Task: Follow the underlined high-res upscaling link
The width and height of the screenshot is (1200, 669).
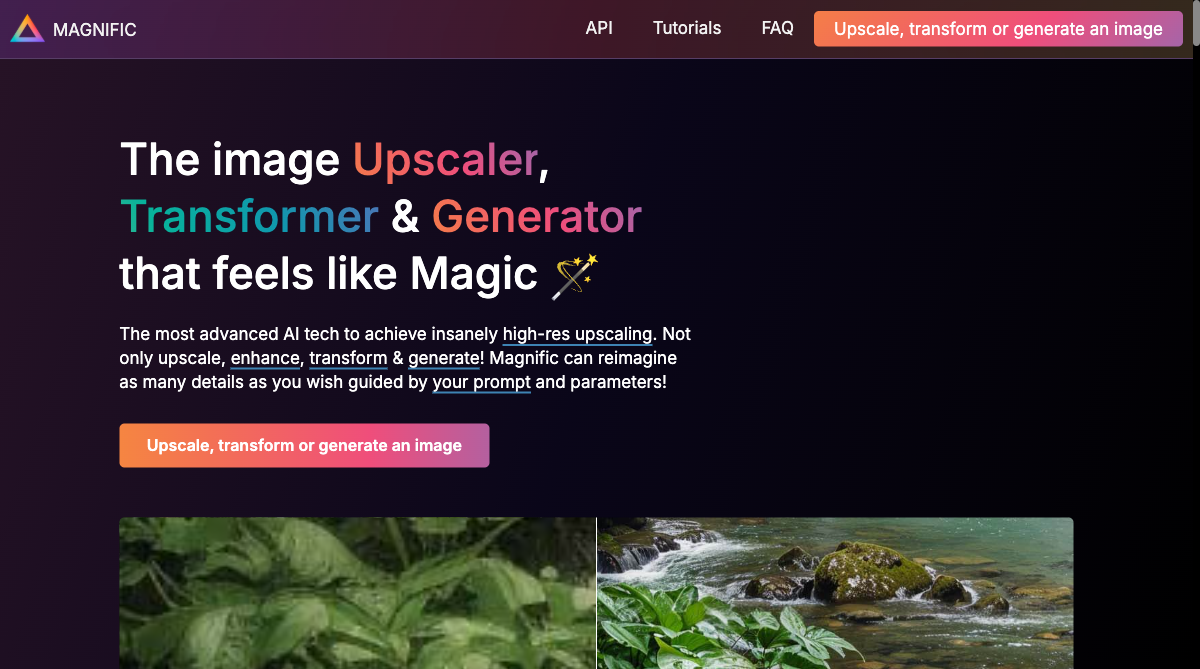Action: pos(578,334)
